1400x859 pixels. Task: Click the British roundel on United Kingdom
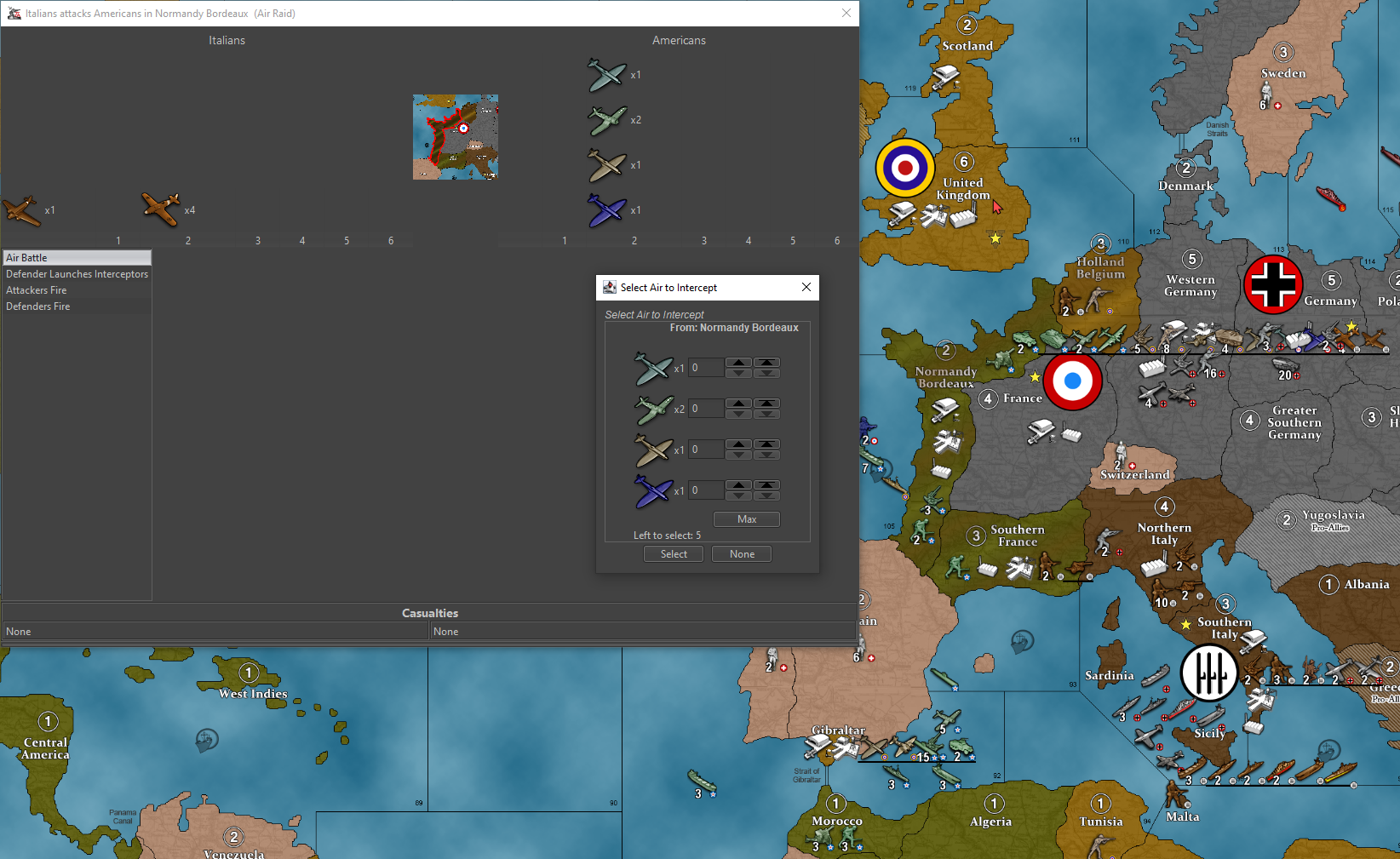tap(904, 168)
